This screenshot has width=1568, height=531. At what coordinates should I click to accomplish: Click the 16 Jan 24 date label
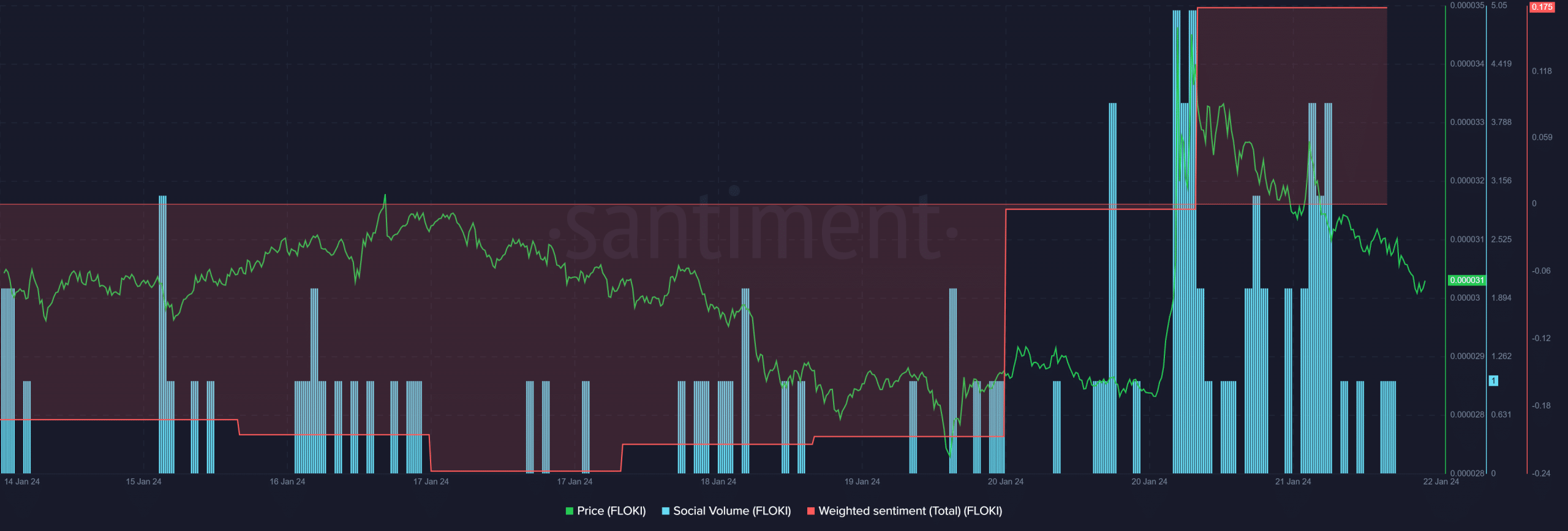287,481
